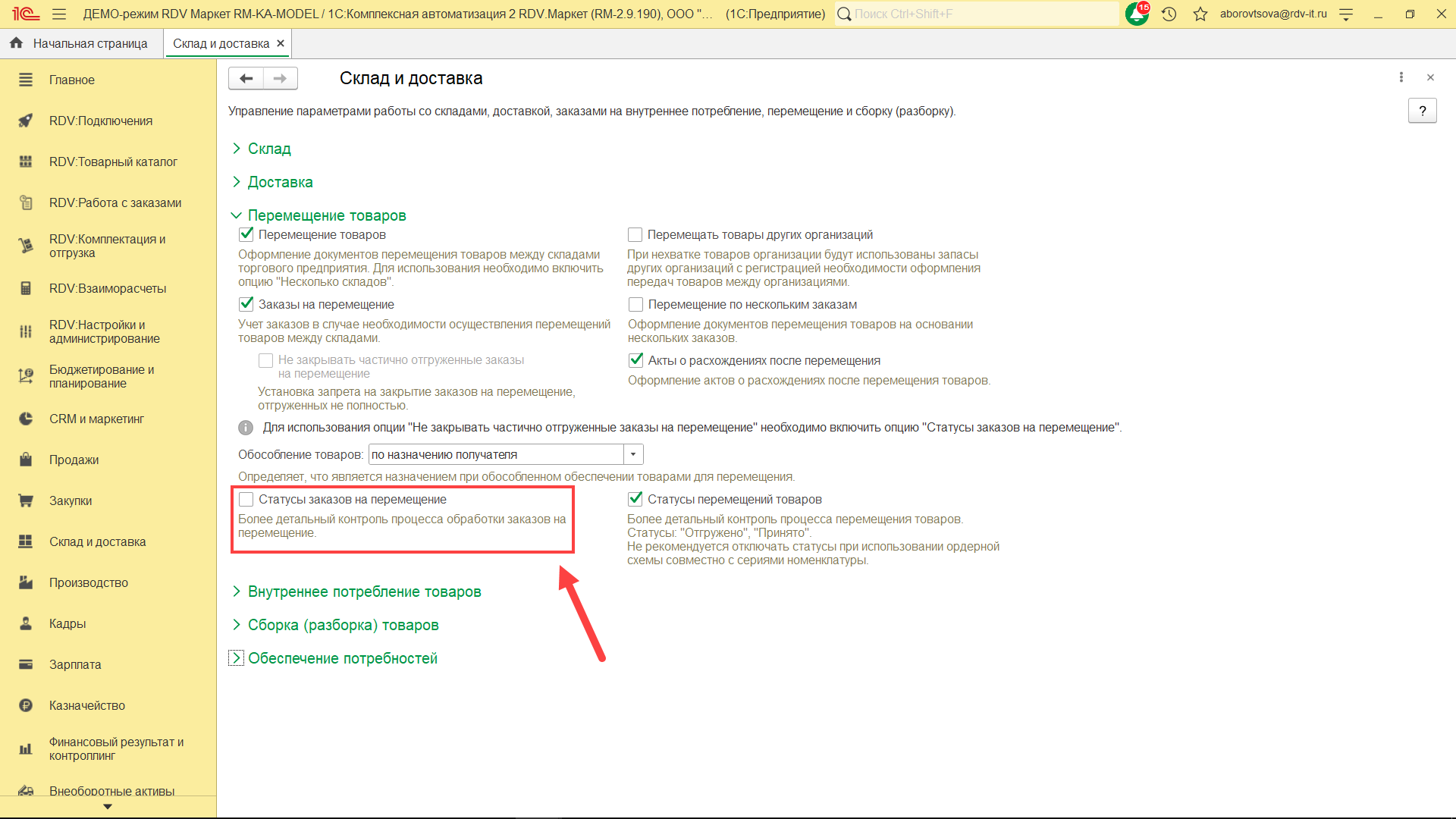Image resolution: width=1456 pixels, height=819 pixels.
Task: Click the favorites star icon
Action: (1200, 14)
